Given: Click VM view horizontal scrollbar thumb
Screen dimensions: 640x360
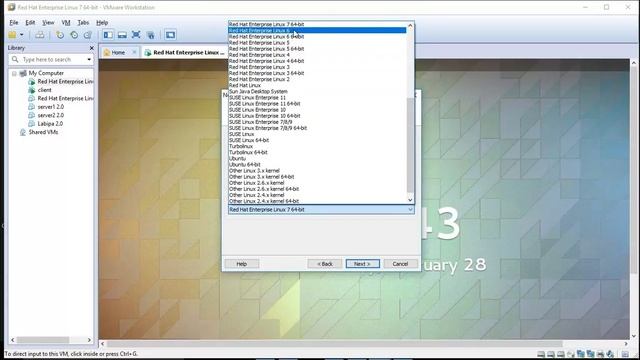Looking at the screenshot, I should pyautogui.click(x=335, y=344).
